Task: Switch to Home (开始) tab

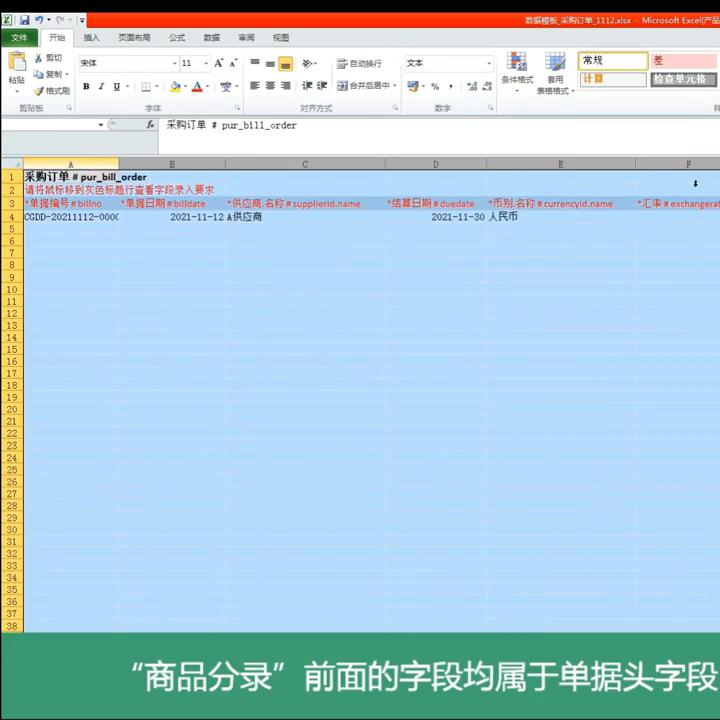Action: (57, 38)
